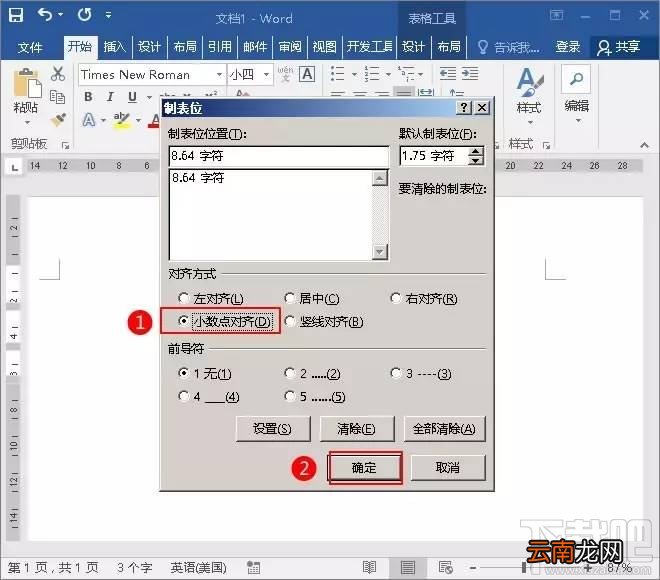Select leader option 3 ----(3)

tap(396, 373)
